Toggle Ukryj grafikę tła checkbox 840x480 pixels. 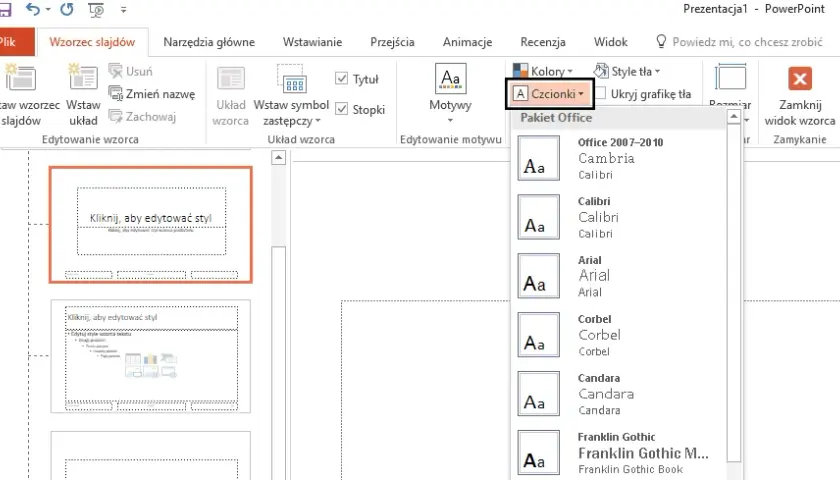click(600, 94)
